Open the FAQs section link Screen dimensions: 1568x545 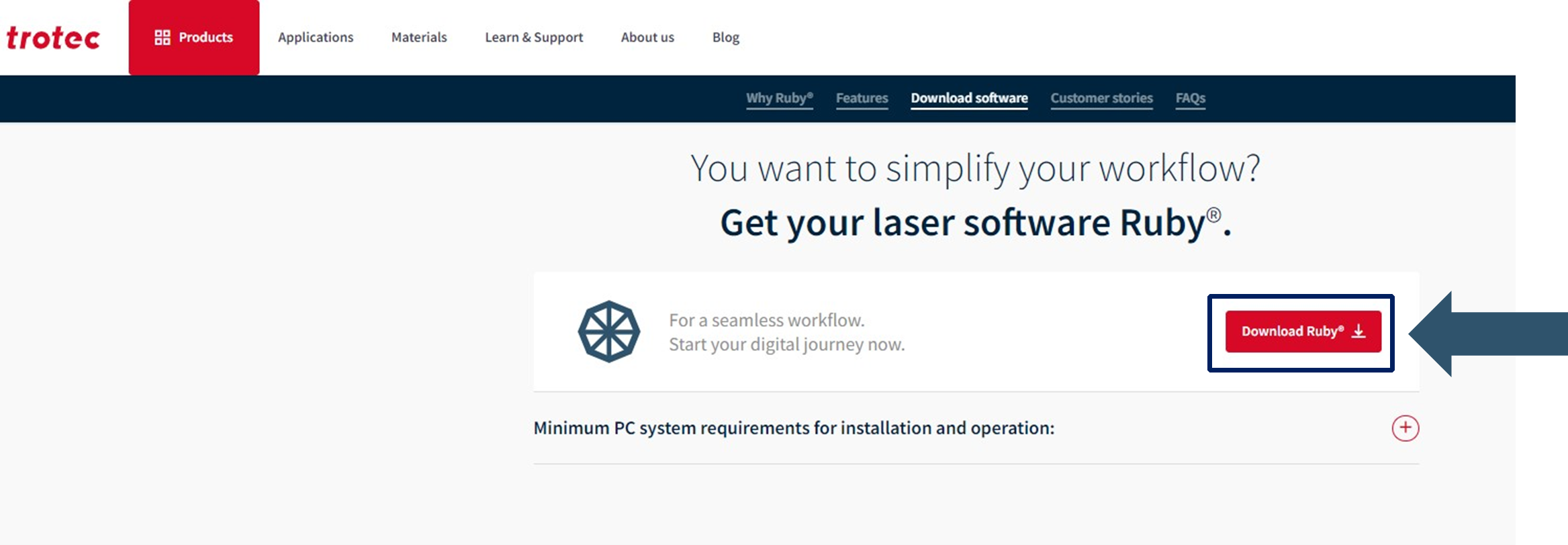pos(1190,99)
